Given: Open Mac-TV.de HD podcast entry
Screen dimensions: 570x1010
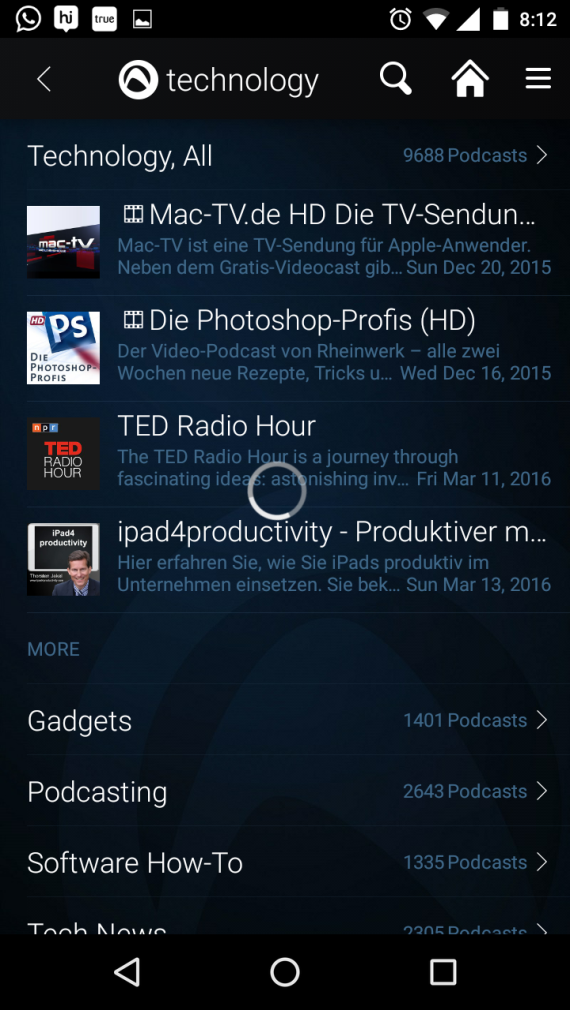Looking at the screenshot, I should 289,242.
